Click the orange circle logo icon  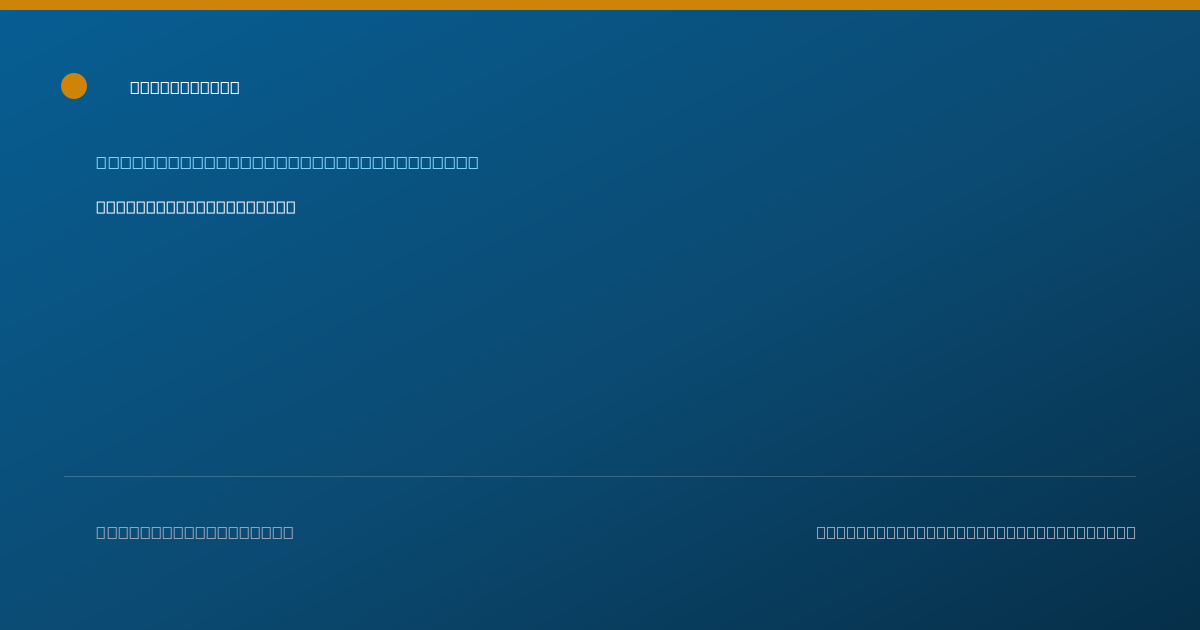[x=74, y=86]
